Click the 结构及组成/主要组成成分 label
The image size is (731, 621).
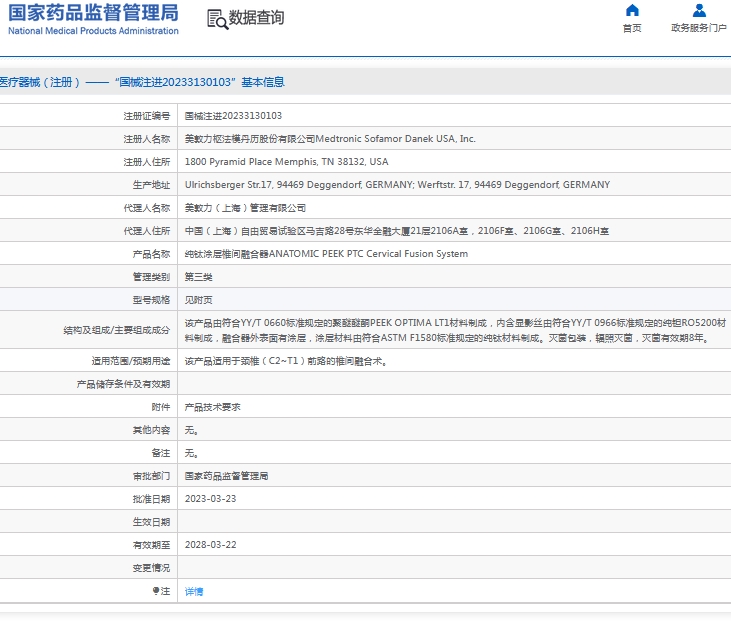coord(117,330)
